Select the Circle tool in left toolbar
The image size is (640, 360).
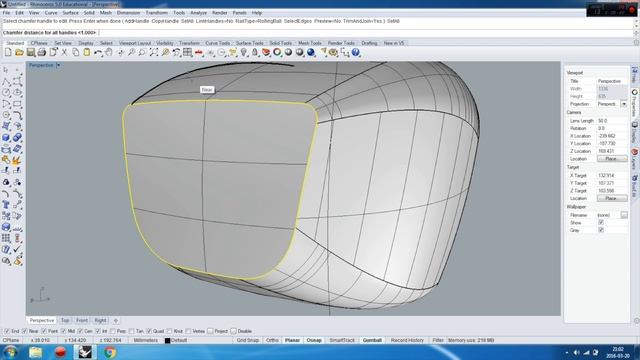[x=6, y=93]
